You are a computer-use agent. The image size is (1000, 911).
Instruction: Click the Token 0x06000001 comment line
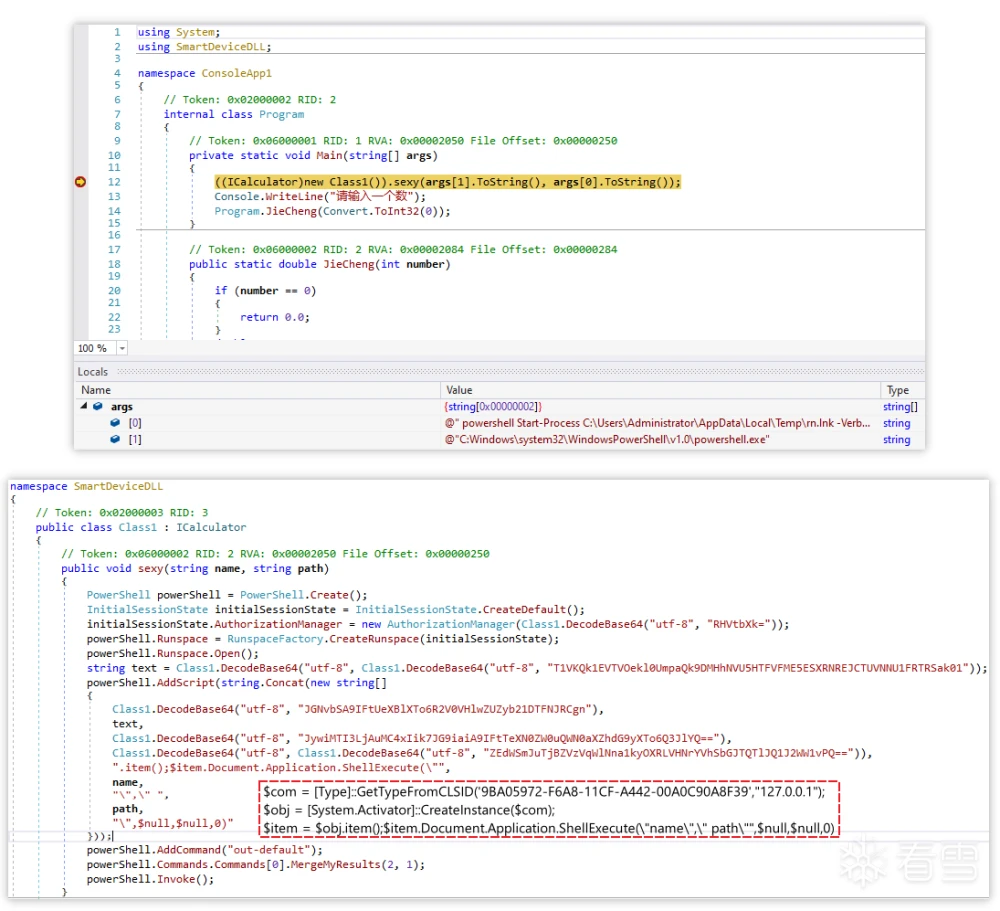coord(403,140)
